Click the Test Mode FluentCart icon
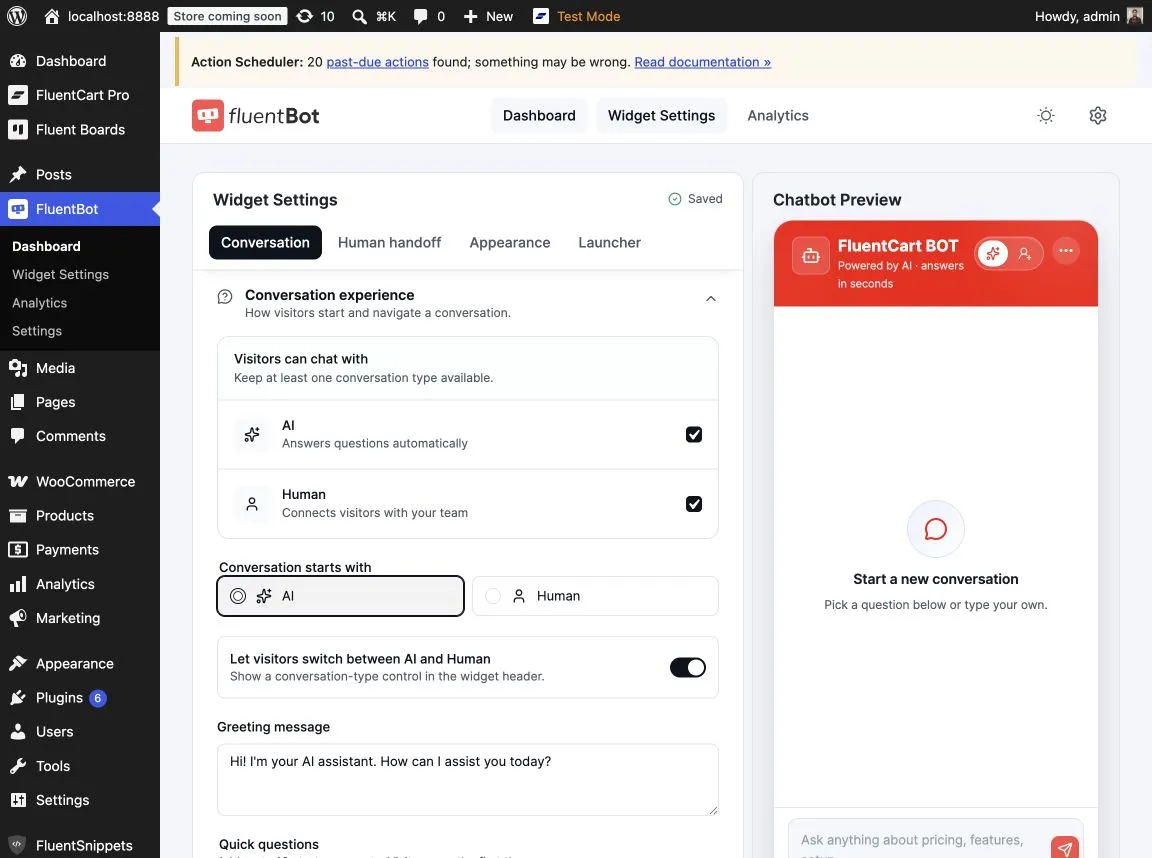The width and height of the screenshot is (1152, 858). pos(541,16)
